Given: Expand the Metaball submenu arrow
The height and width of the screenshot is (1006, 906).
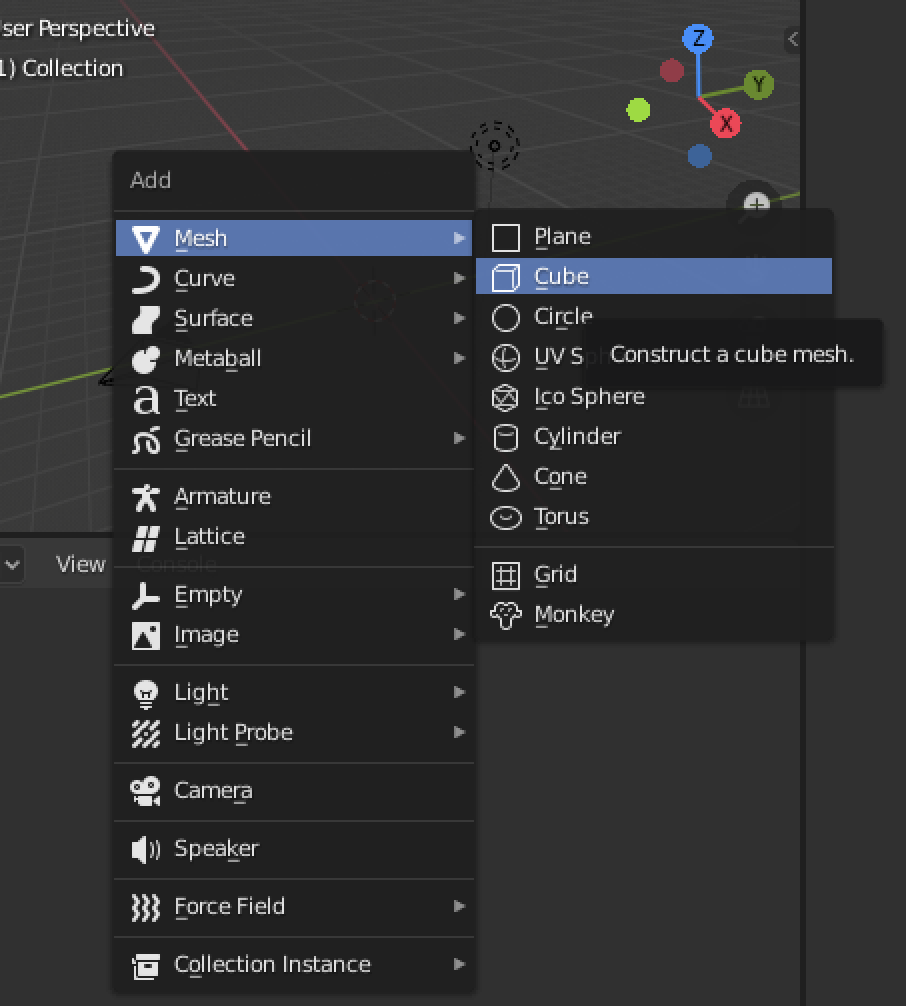Looking at the screenshot, I should [x=459, y=358].
